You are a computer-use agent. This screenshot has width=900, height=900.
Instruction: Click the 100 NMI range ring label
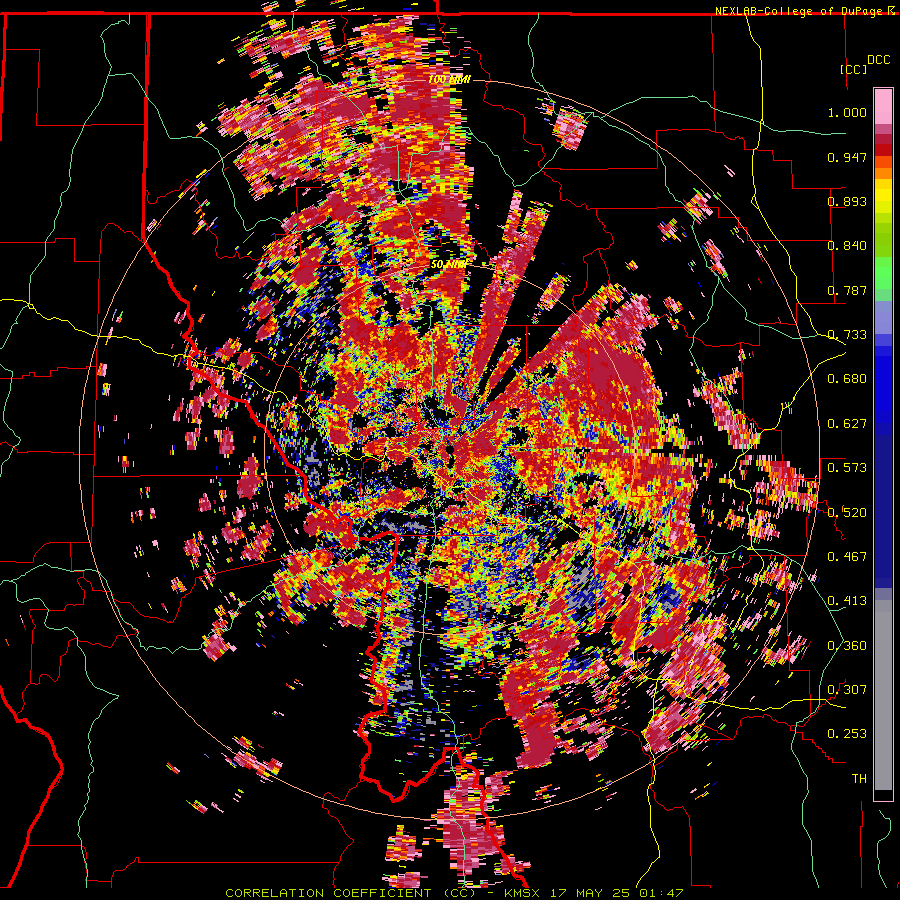[449, 80]
